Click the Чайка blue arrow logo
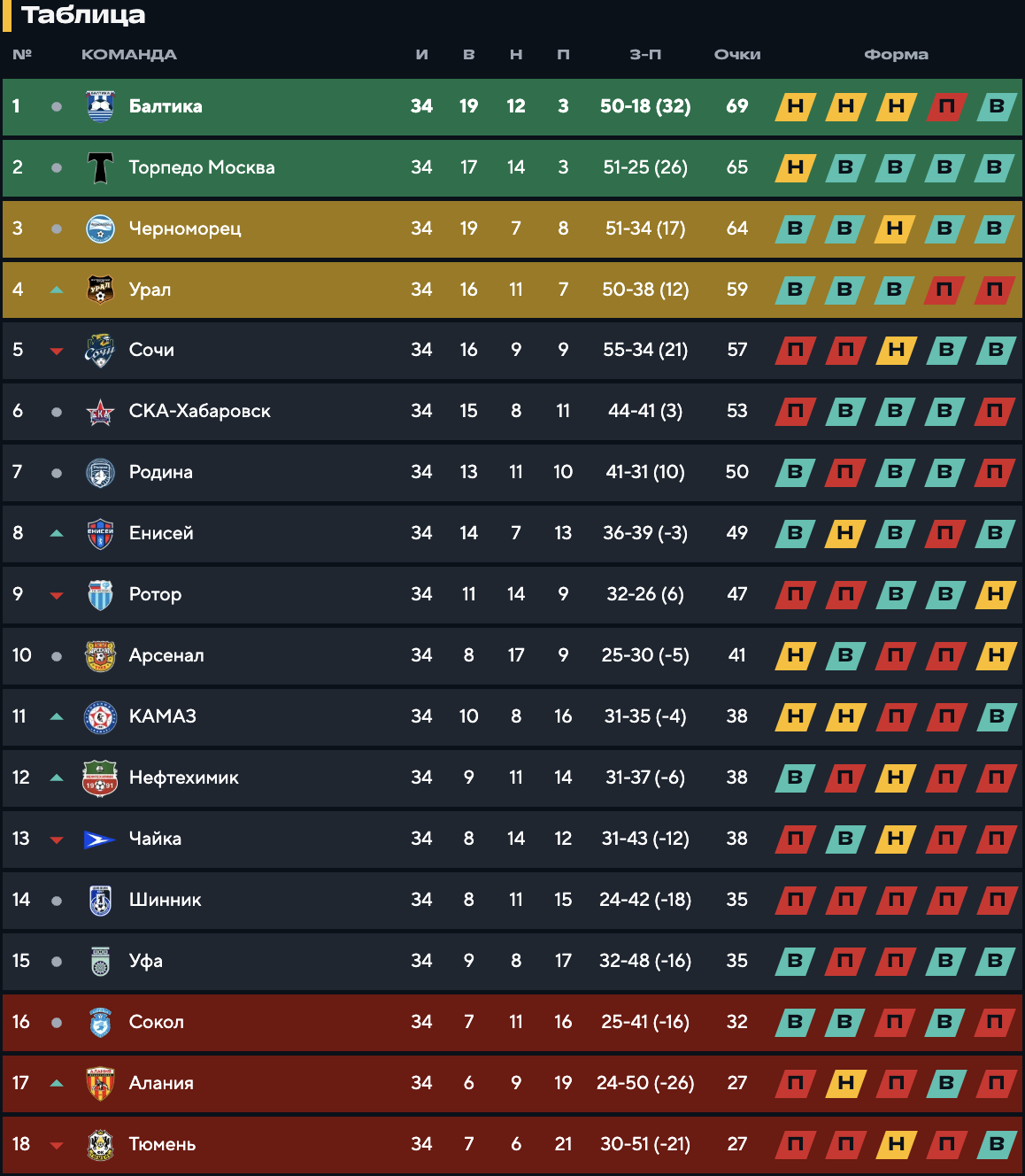The width and height of the screenshot is (1025, 1176). click(x=99, y=839)
